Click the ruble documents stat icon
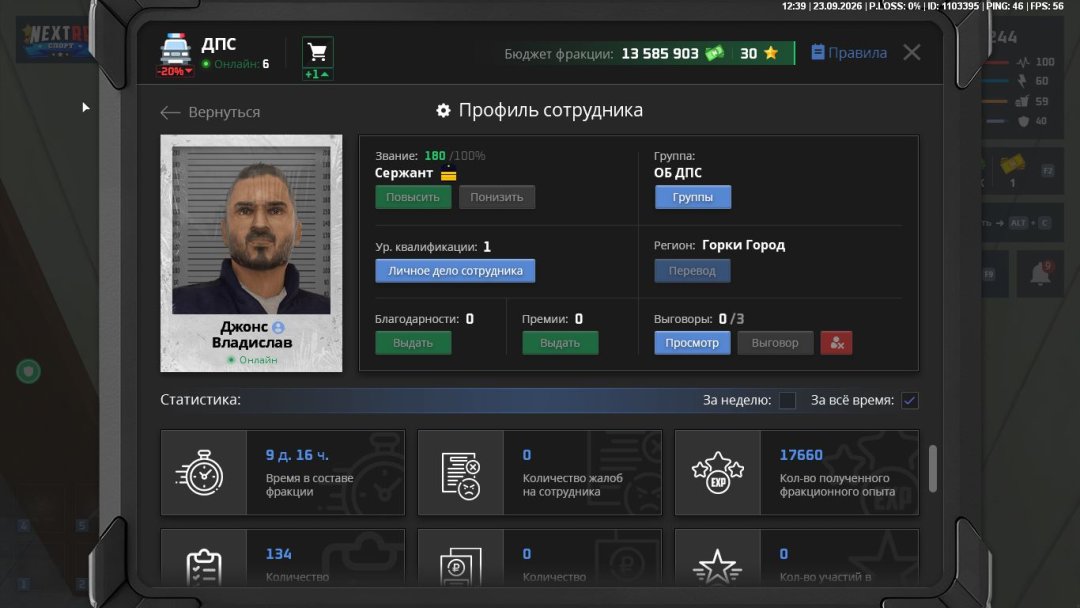The width and height of the screenshot is (1080, 608). tap(461, 567)
